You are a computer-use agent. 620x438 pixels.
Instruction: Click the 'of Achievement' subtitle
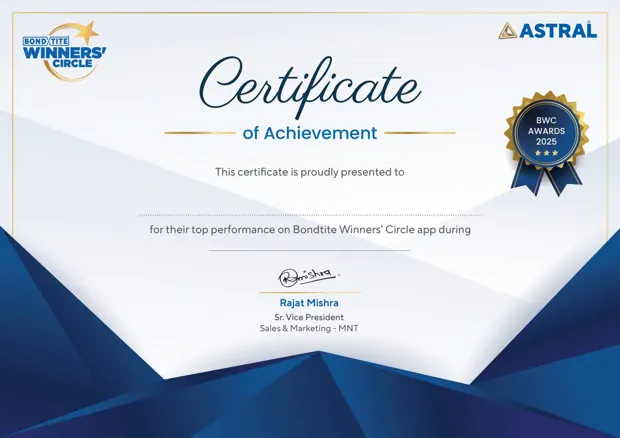tap(310, 133)
